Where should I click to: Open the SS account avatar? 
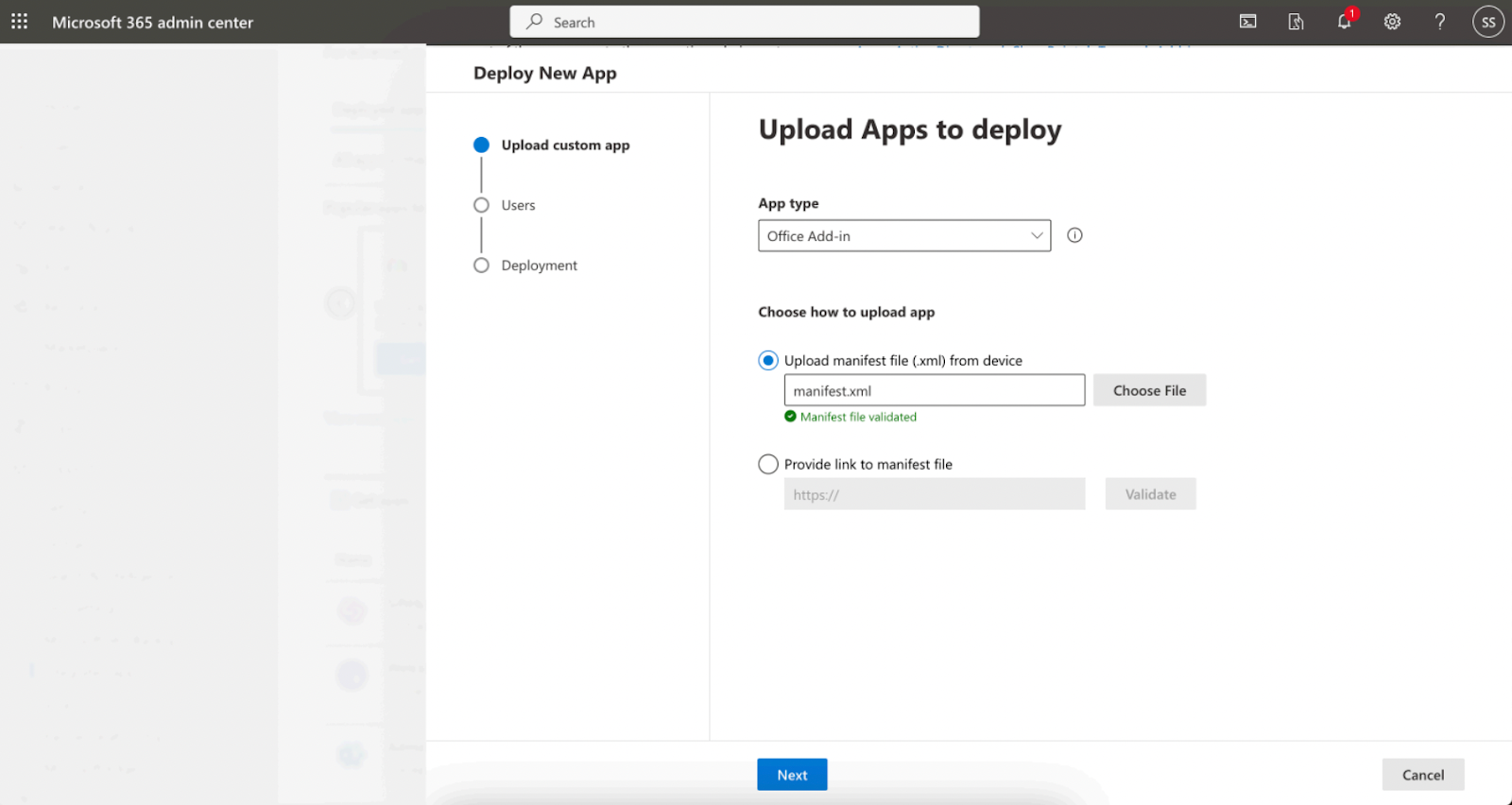1487,22
